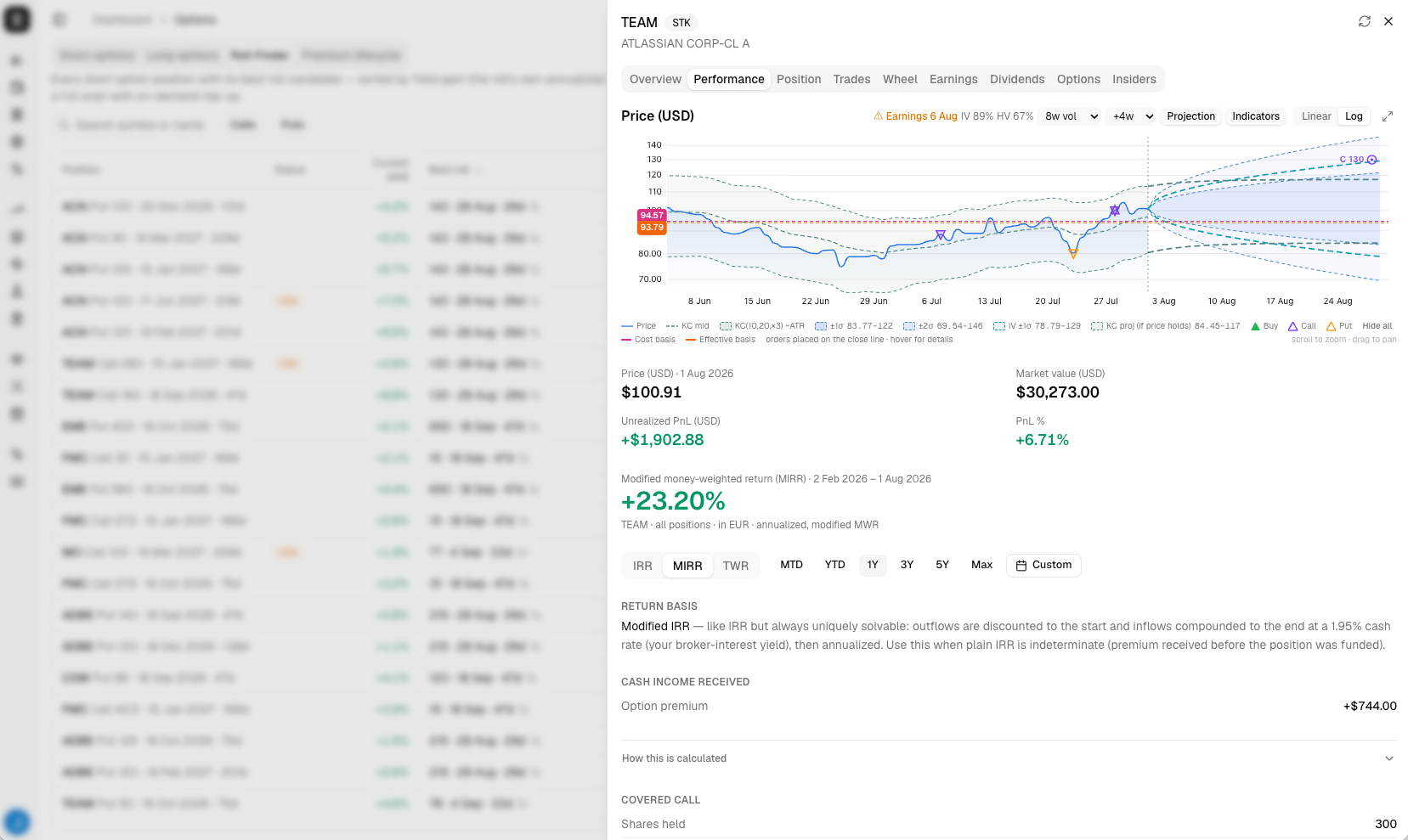Screen dimensions: 1408x840
Task: Toggle the ±1σ band legend swatch
Action: (x=820, y=326)
